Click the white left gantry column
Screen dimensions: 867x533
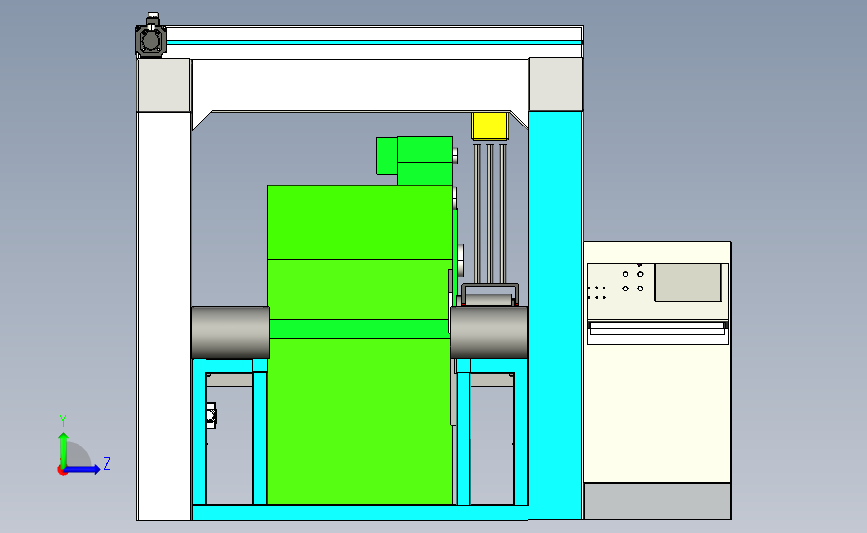point(164,315)
